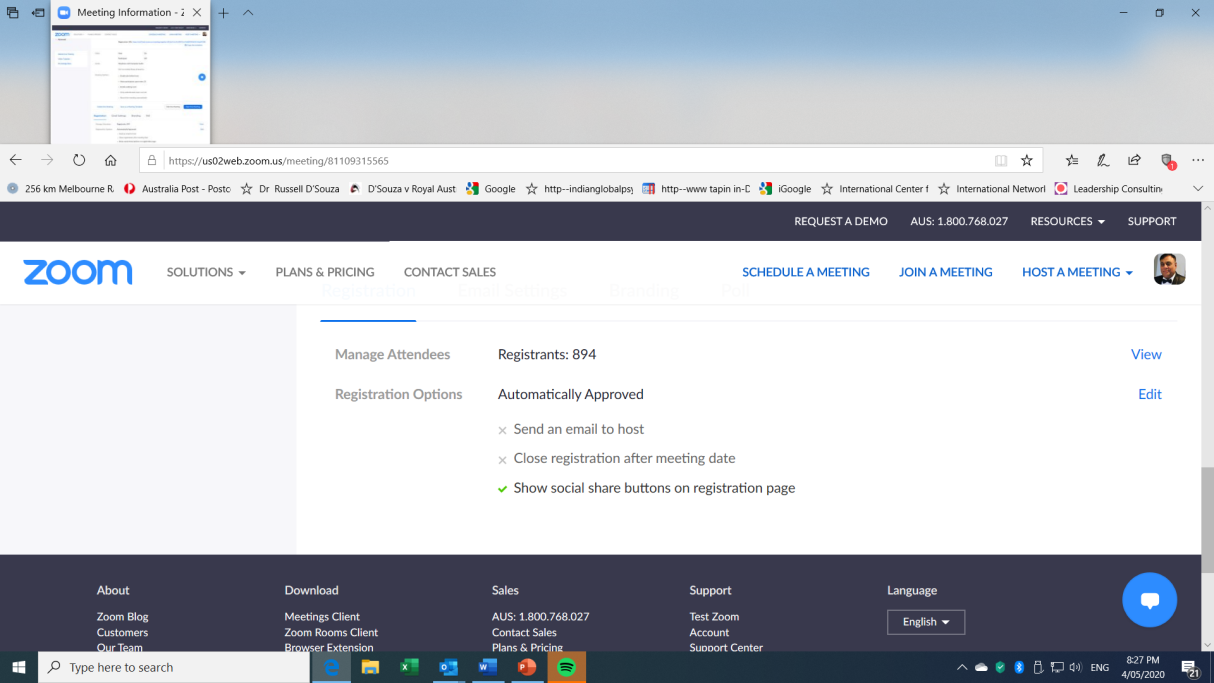This screenshot has width=1214, height=683.
Task: Click the Account footer link
Action: click(709, 632)
